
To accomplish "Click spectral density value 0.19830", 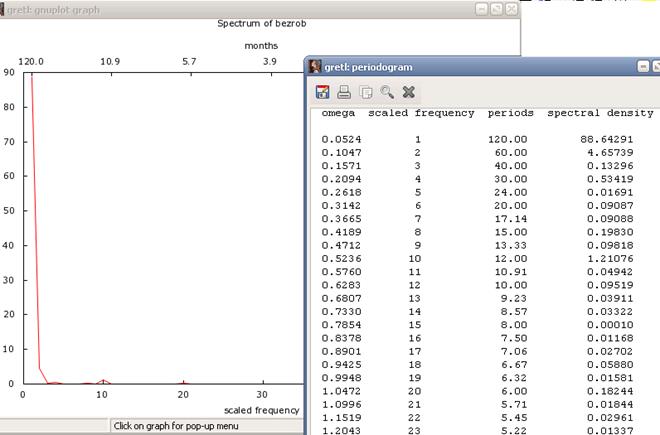I will coord(610,232).
